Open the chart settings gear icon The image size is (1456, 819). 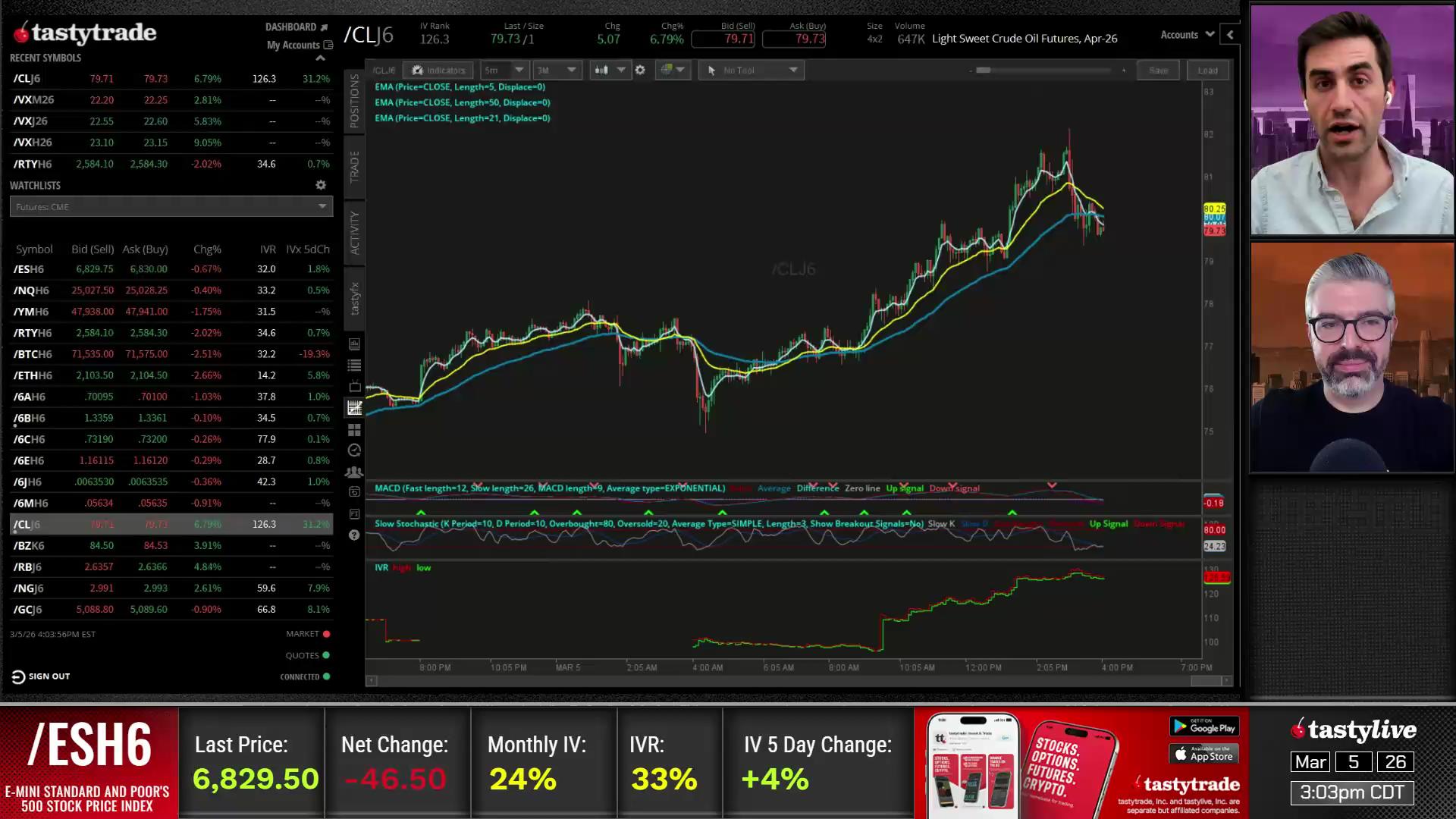pos(640,70)
